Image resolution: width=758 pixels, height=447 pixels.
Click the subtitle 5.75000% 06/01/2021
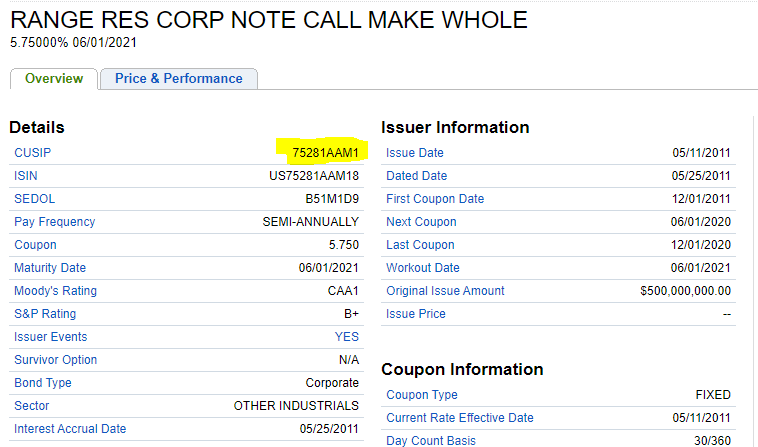tap(73, 43)
